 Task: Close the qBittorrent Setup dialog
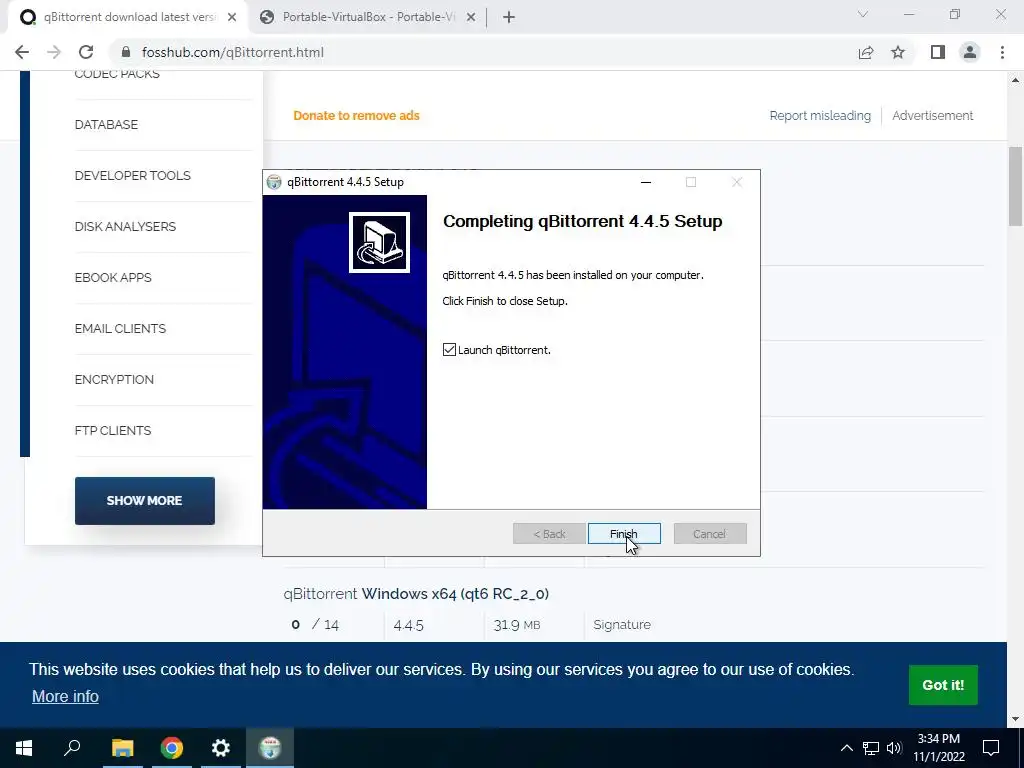point(737,182)
